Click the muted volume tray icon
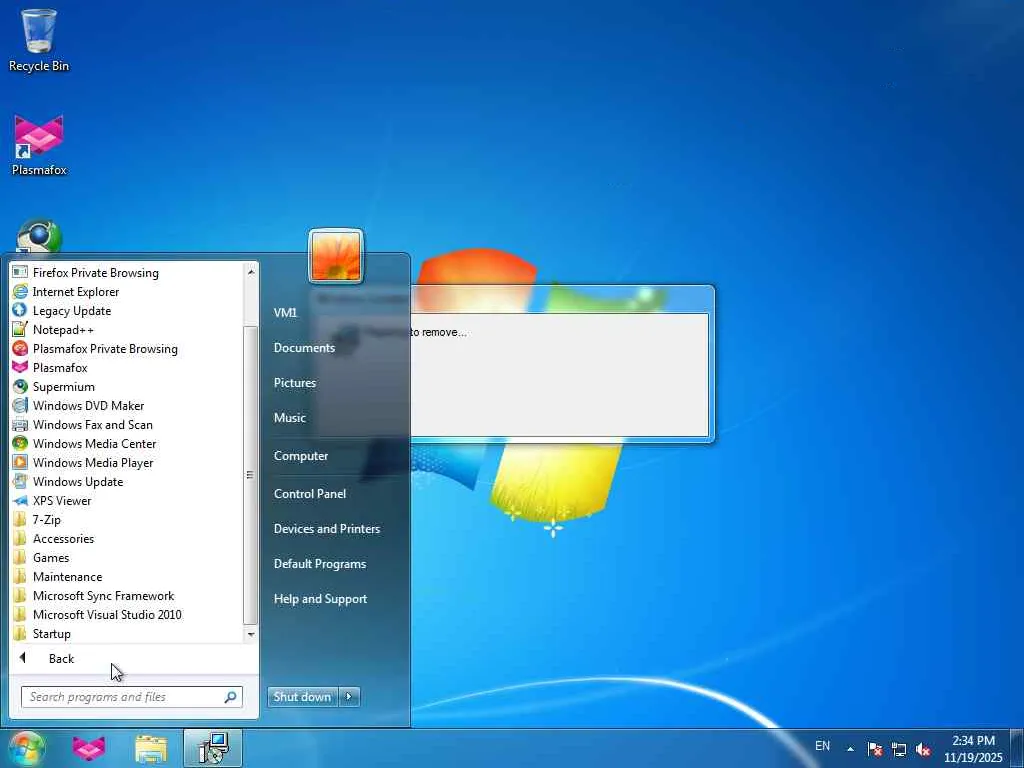 pyautogui.click(x=923, y=749)
